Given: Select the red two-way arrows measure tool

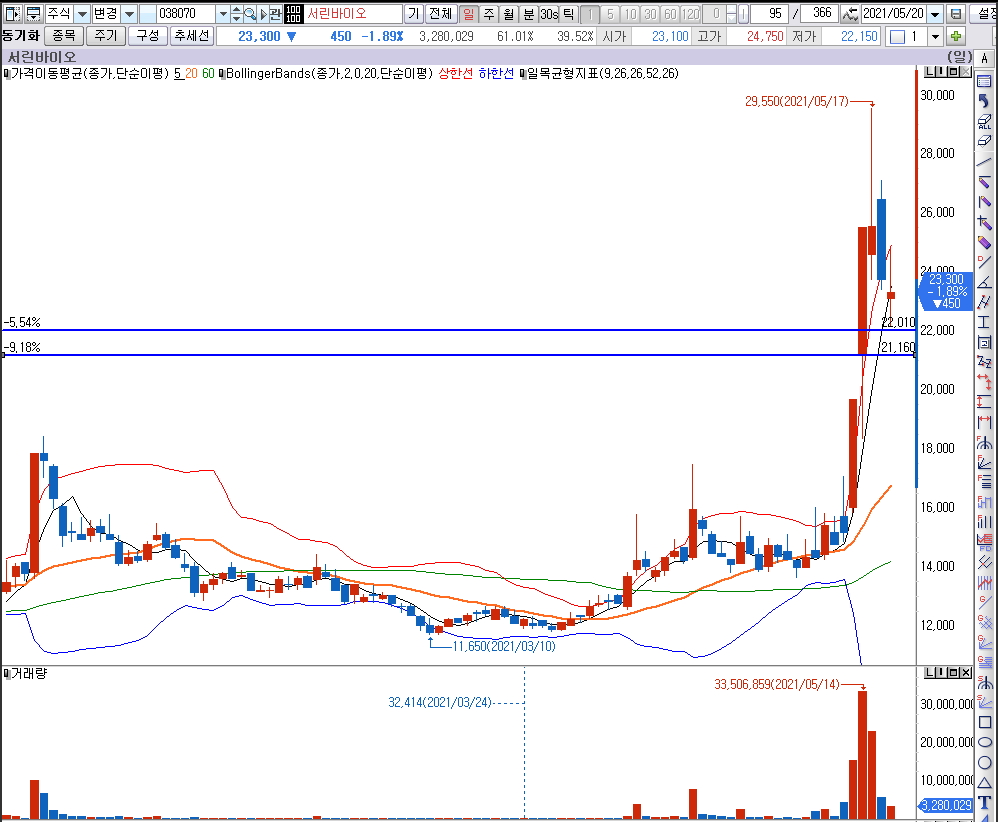Looking at the screenshot, I should tap(985, 382).
